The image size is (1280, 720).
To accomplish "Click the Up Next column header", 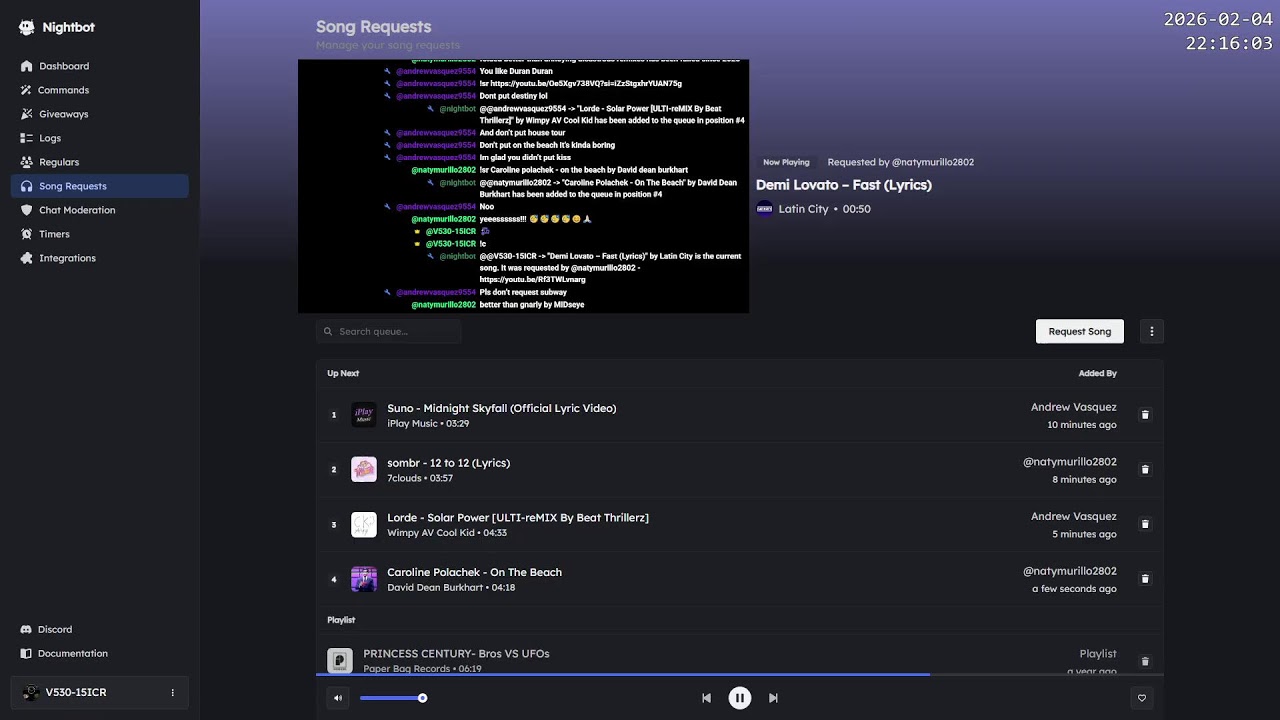I will click(343, 373).
